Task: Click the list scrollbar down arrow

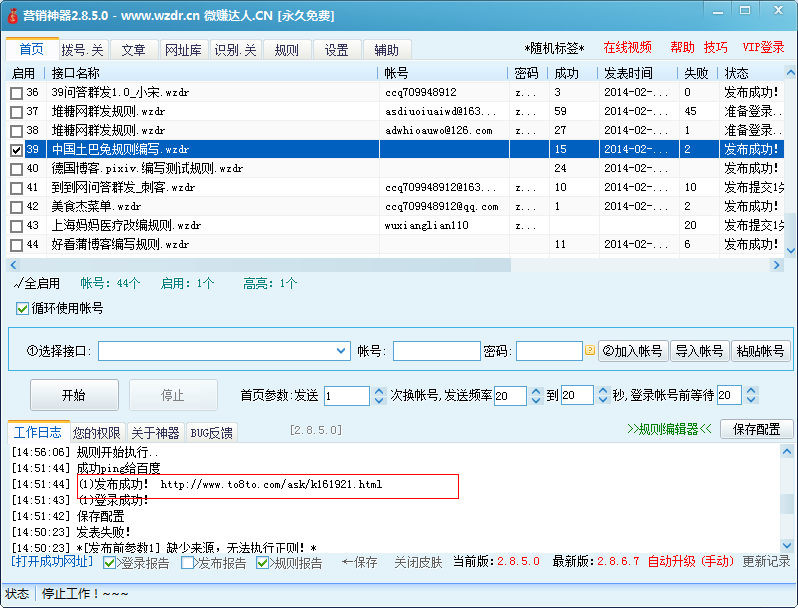Action: pyautogui.click(x=790, y=250)
